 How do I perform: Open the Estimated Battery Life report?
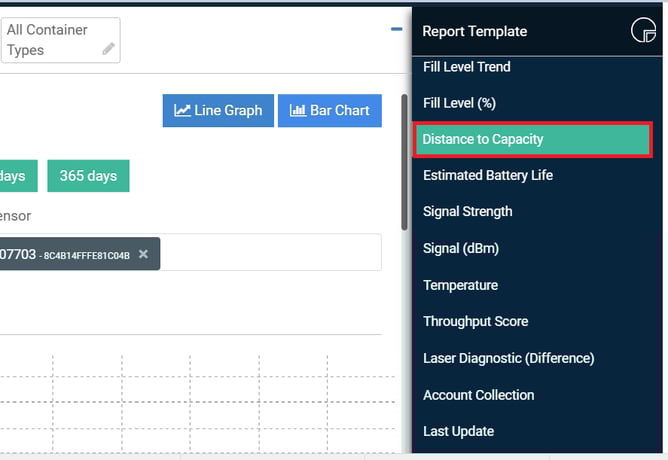point(488,175)
